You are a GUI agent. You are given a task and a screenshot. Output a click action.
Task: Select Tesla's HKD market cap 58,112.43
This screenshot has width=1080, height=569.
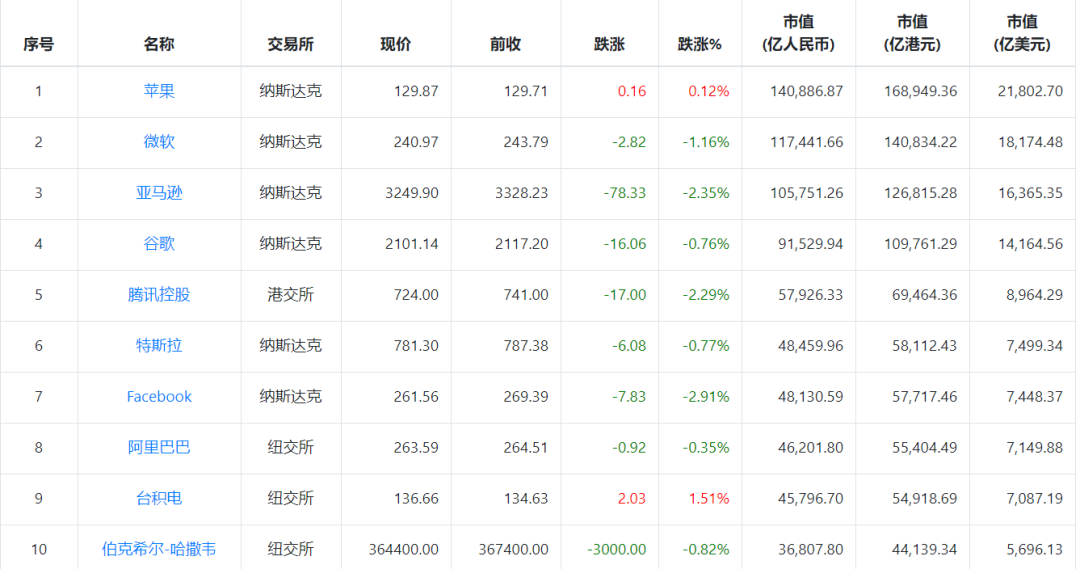click(925, 346)
